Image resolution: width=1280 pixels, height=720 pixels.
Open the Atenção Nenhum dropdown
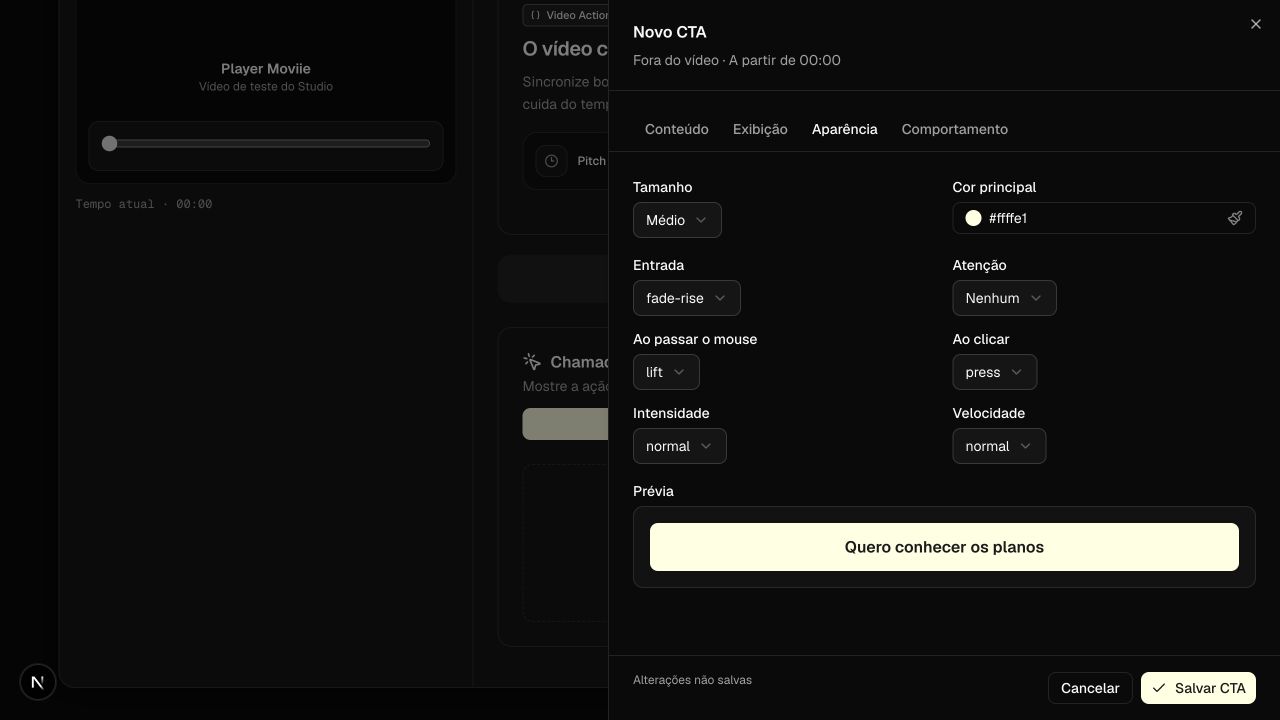[x=1004, y=298]
